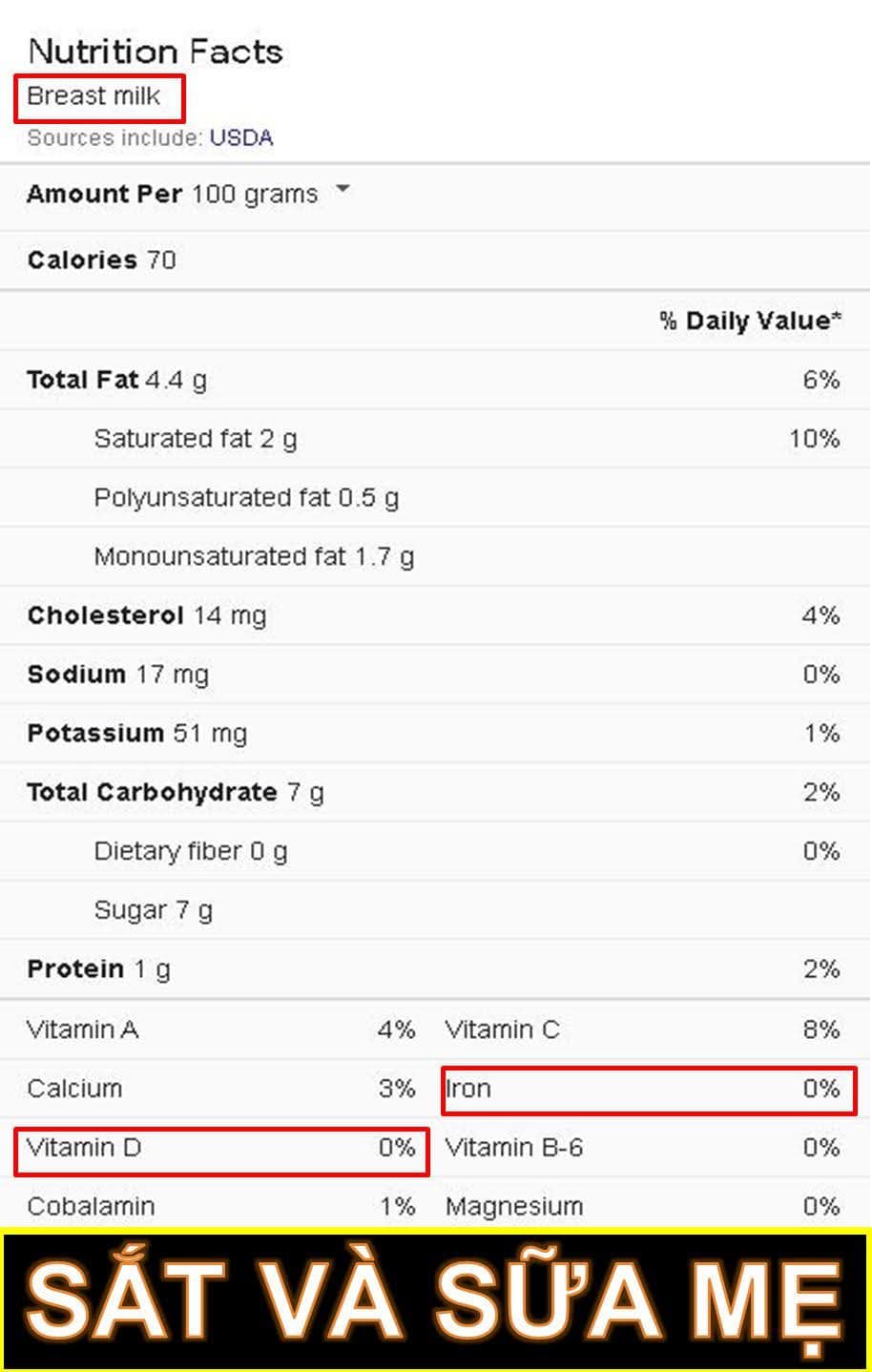This screenshot has width=872, height=1372.
Task: Open the USDA source link
Action: point(241,137)
